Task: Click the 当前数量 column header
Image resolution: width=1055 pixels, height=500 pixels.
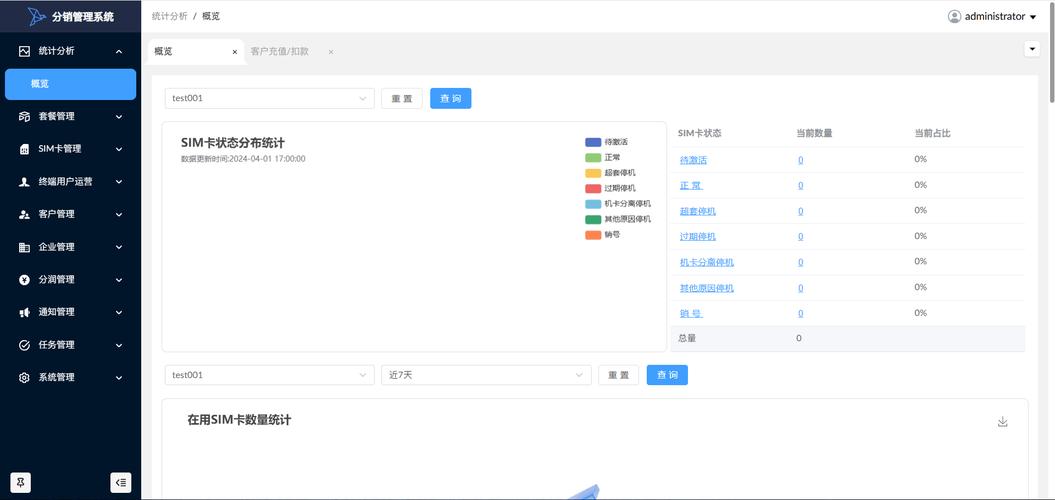Action: [x=814, y=133]
